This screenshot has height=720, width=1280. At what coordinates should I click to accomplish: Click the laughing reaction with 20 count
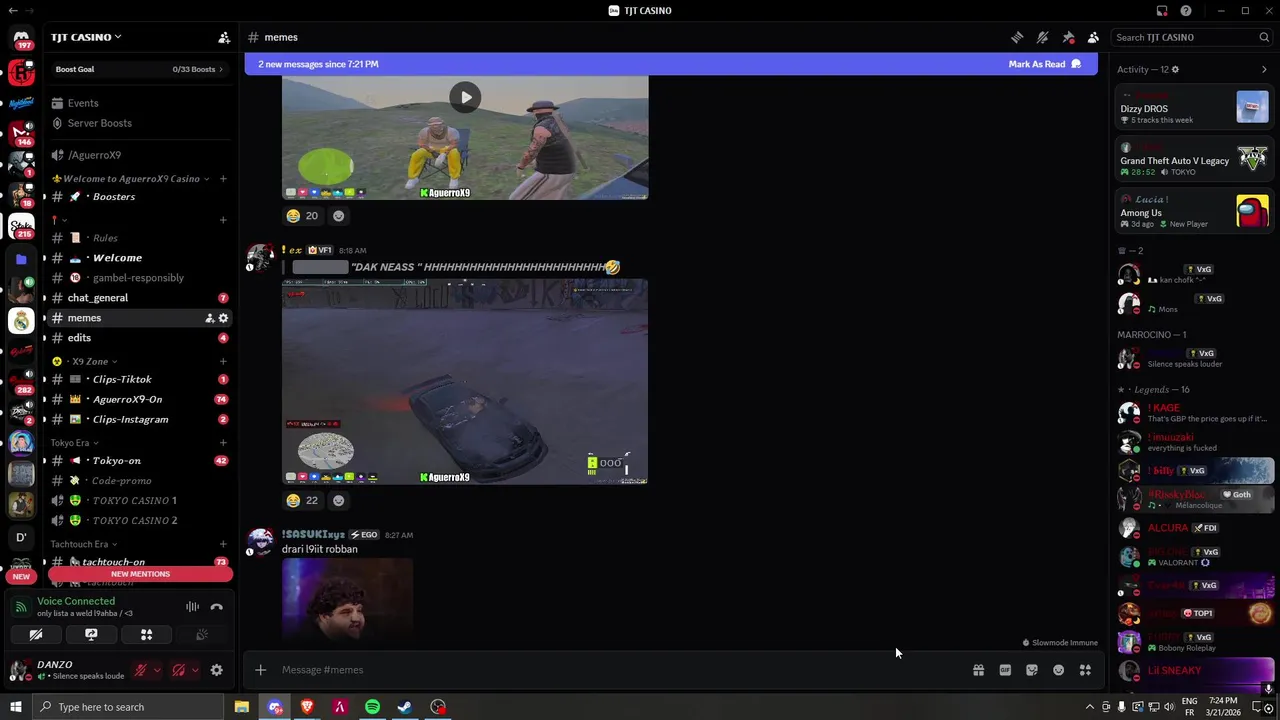302,216
